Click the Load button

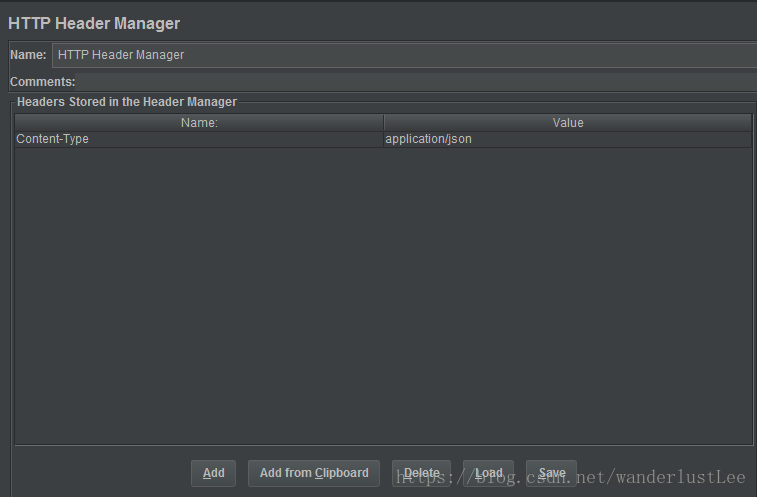[x=489, y=473]
